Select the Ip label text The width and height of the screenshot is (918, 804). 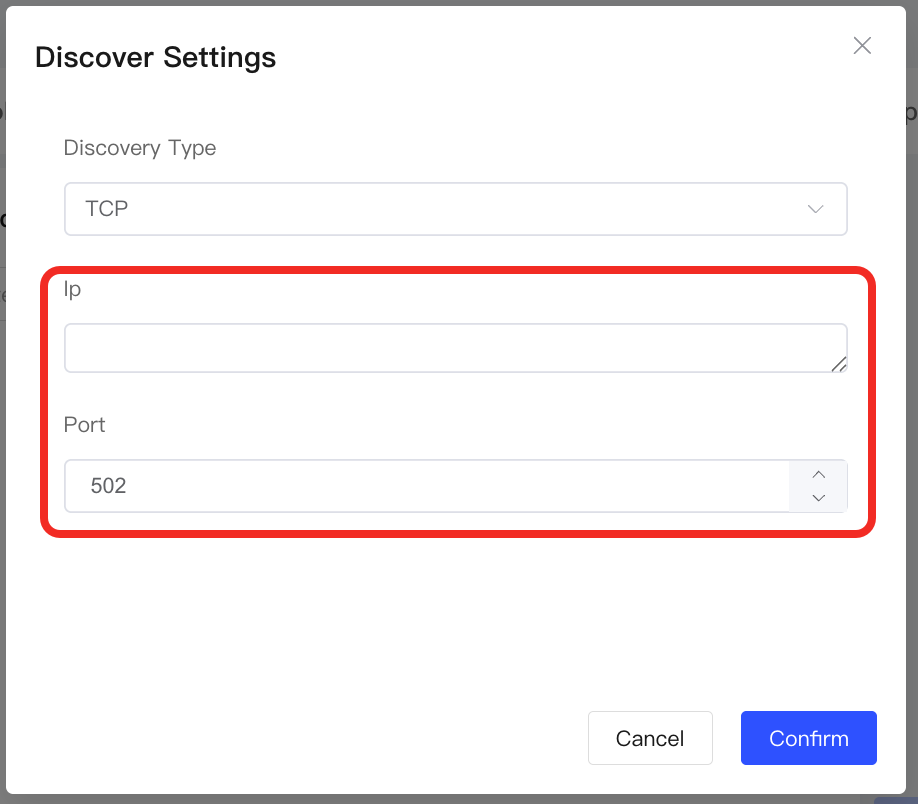tap(72, 289)
